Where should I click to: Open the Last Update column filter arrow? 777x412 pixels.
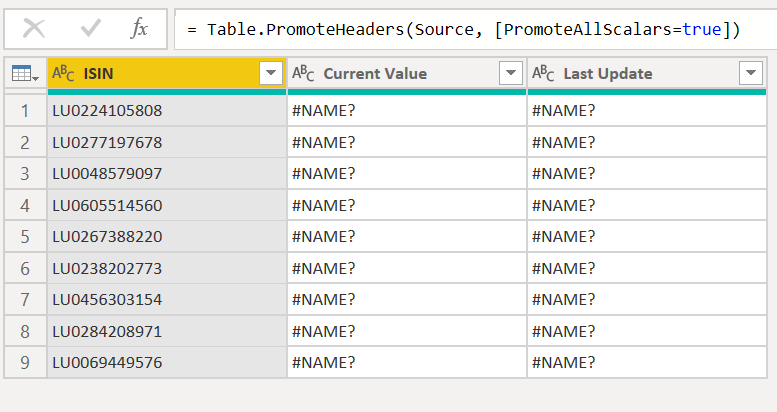point(750,73)
